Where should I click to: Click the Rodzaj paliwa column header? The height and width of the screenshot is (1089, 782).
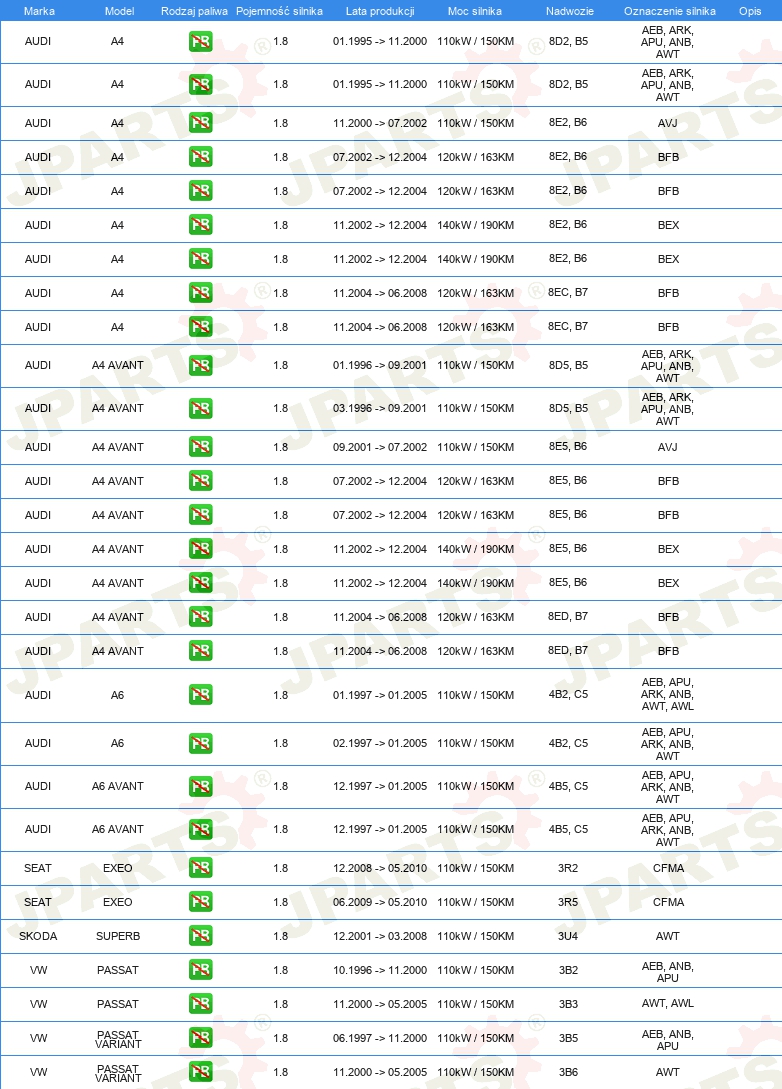coord(194,11)
